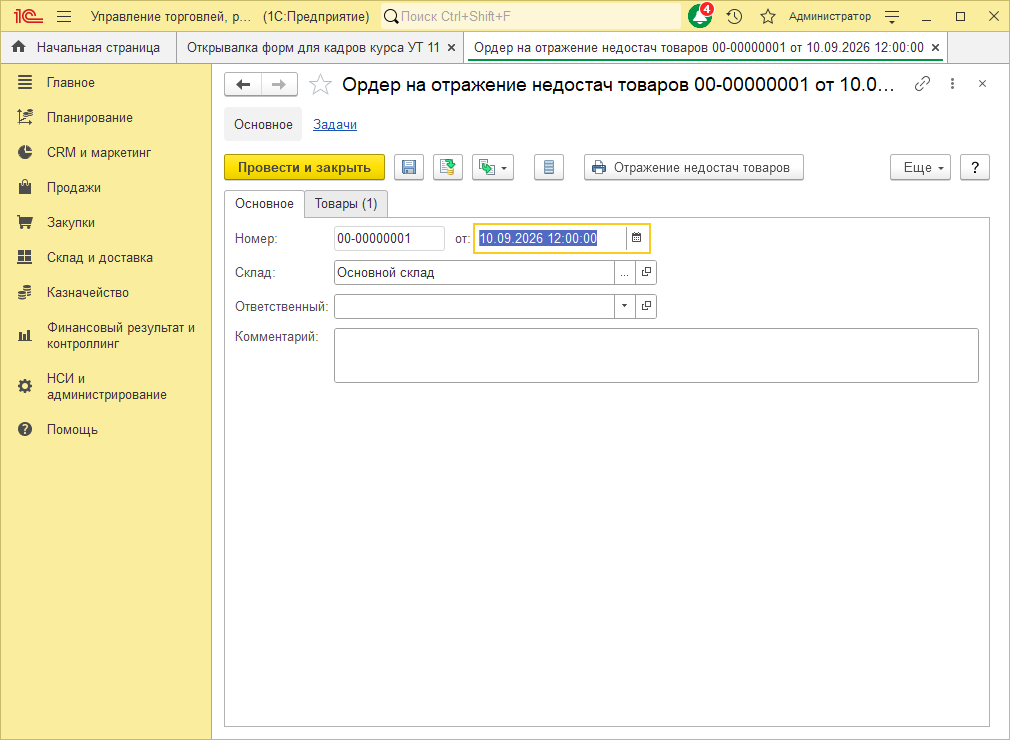Viewport: 1010px width, 740px height.
Task: Click the save document floppy icon
Action: 408,167
